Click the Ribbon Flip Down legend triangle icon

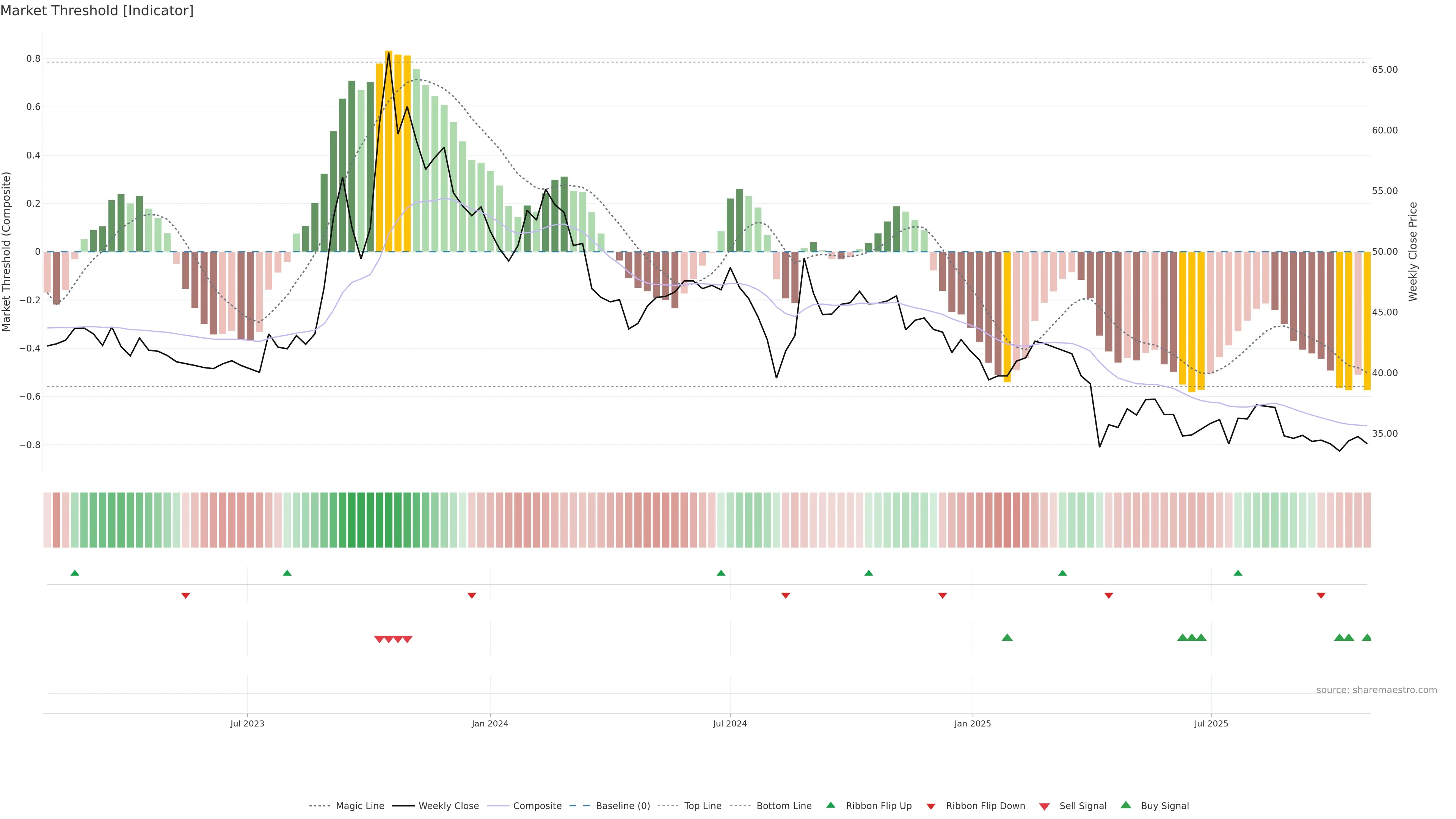931,806
